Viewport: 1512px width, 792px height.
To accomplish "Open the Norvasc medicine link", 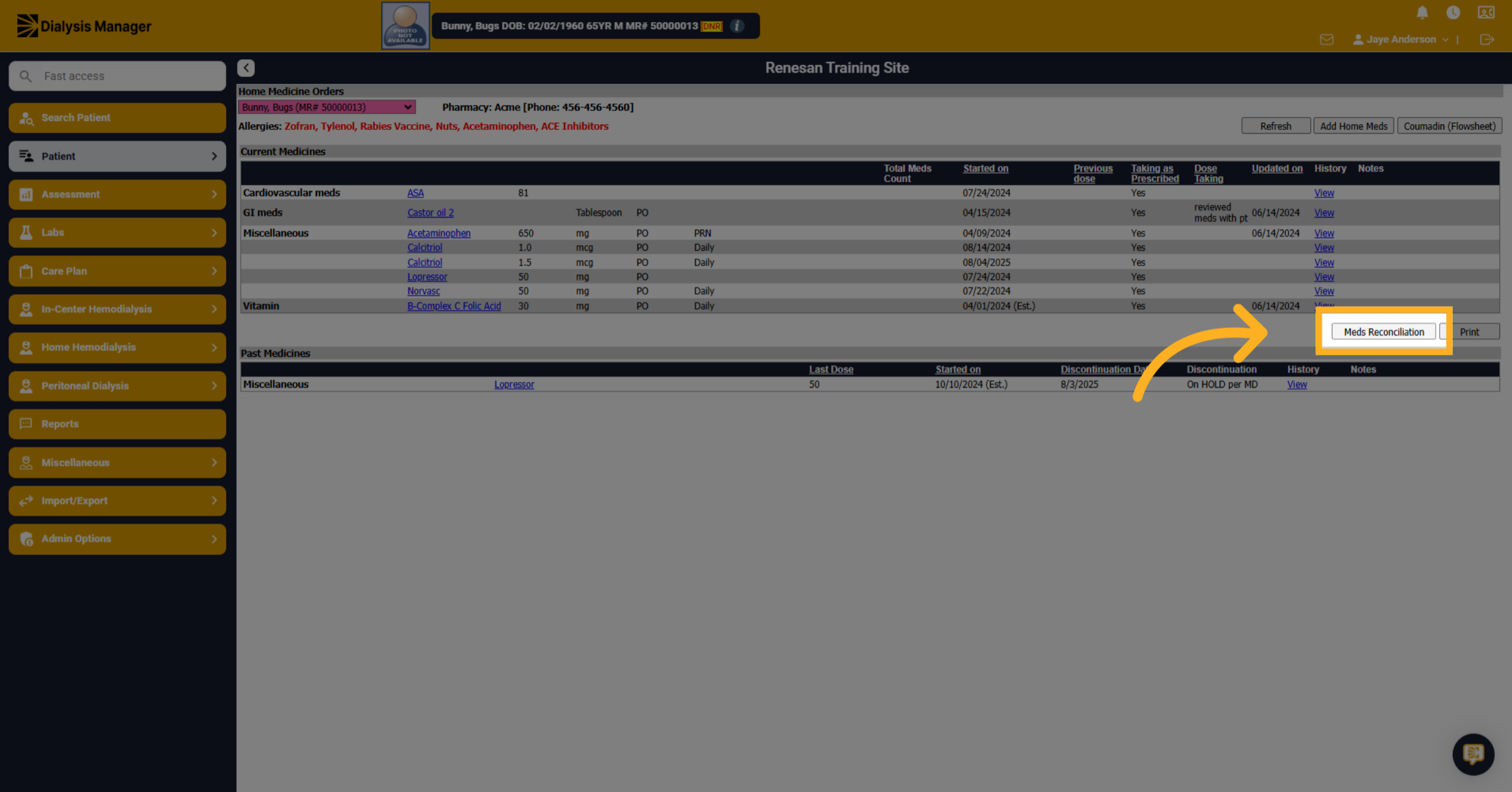I will [423, 291].
